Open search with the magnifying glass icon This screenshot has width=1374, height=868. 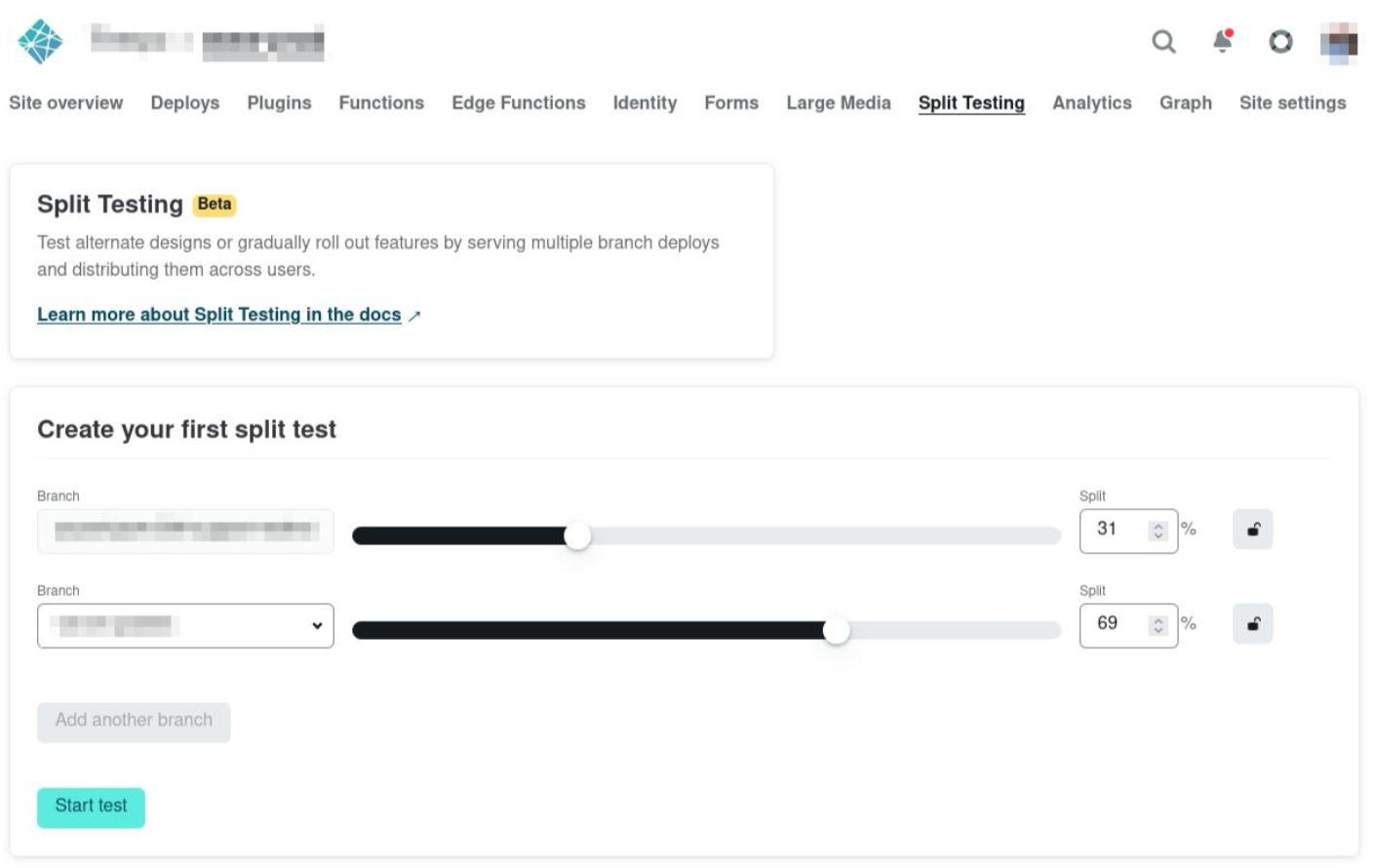coord(1161,43)
